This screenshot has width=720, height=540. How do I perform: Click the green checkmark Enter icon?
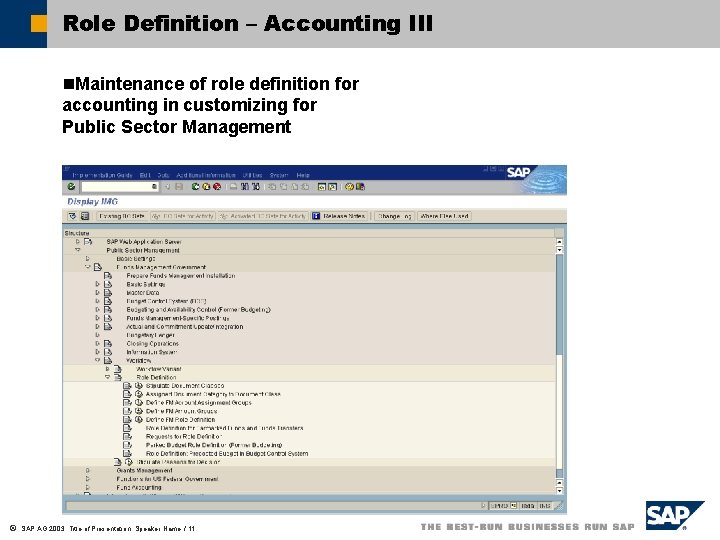(x=71, y=186)
